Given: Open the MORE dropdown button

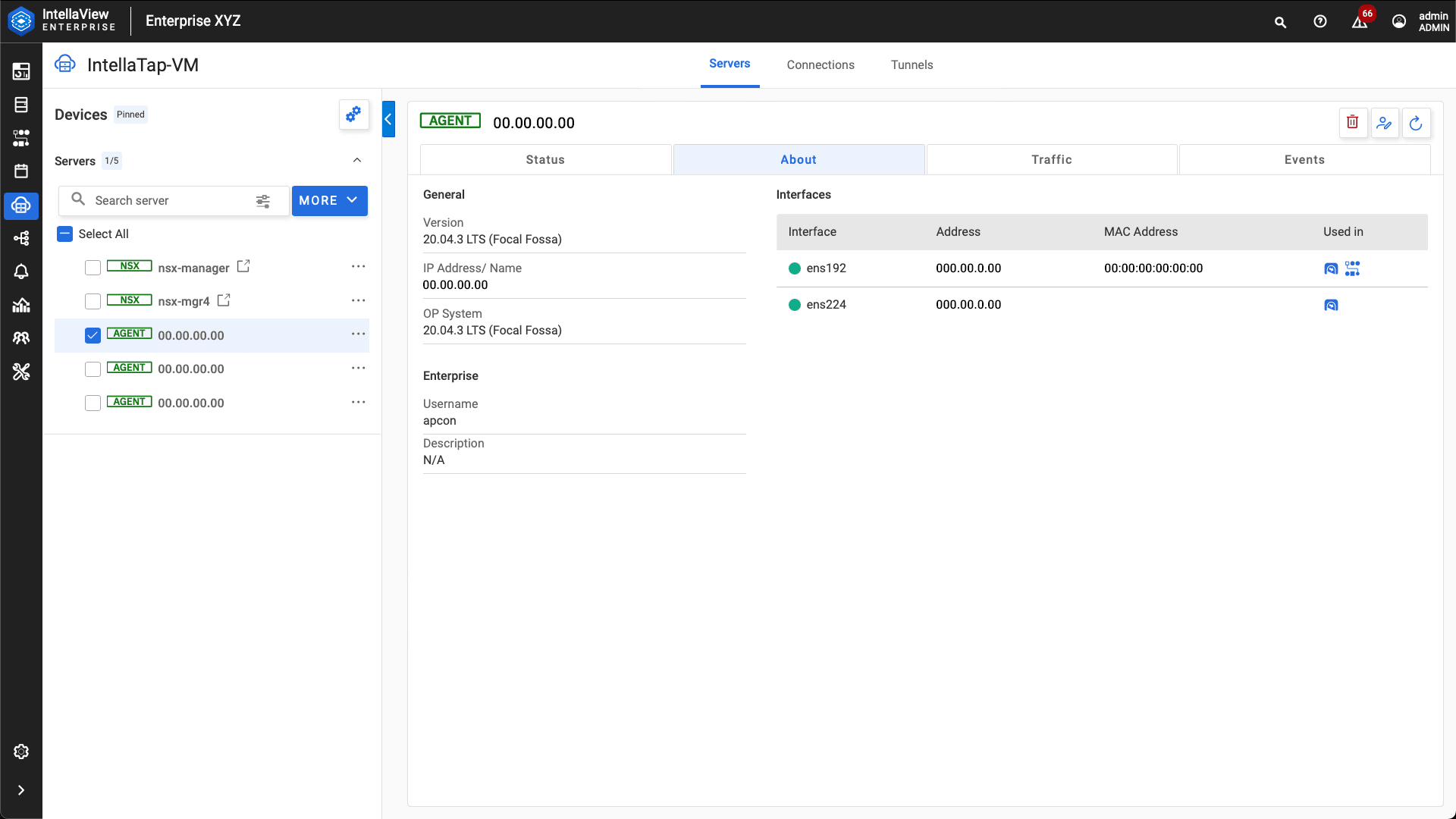Looking at the screenshot, I should coord(329,200).
